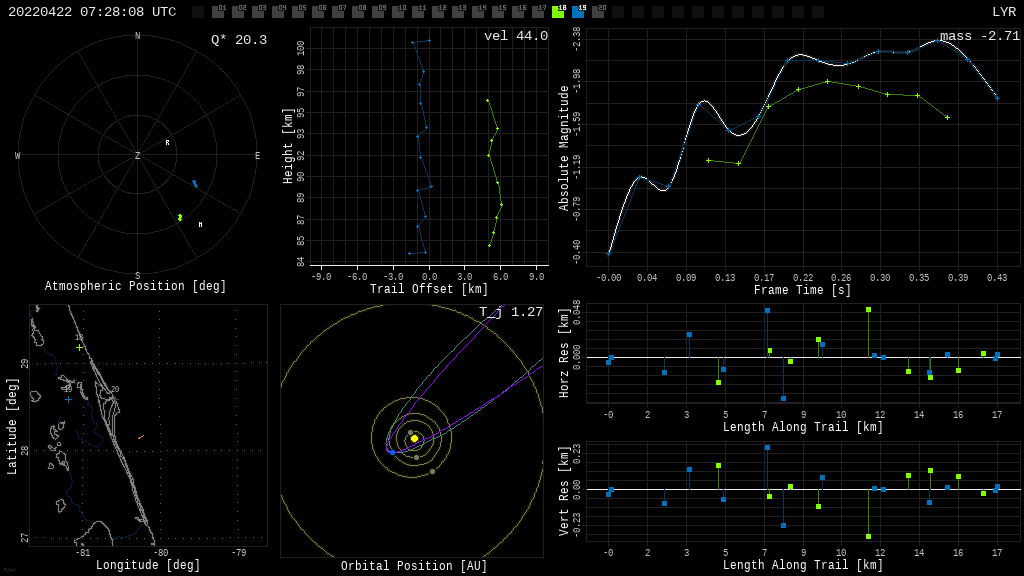Click the M marker in the polar plot

200,225
